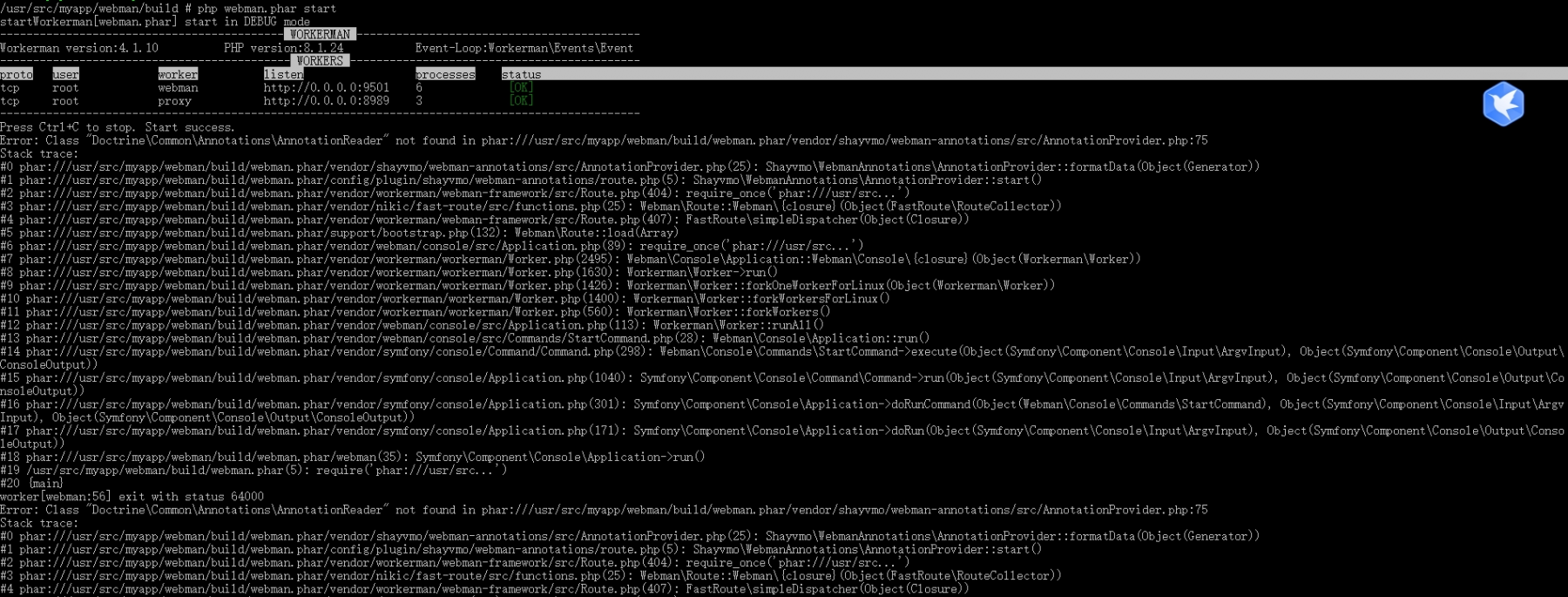Click the processes count 3
Screen dimensions: 1568x597
coord(419,101)
